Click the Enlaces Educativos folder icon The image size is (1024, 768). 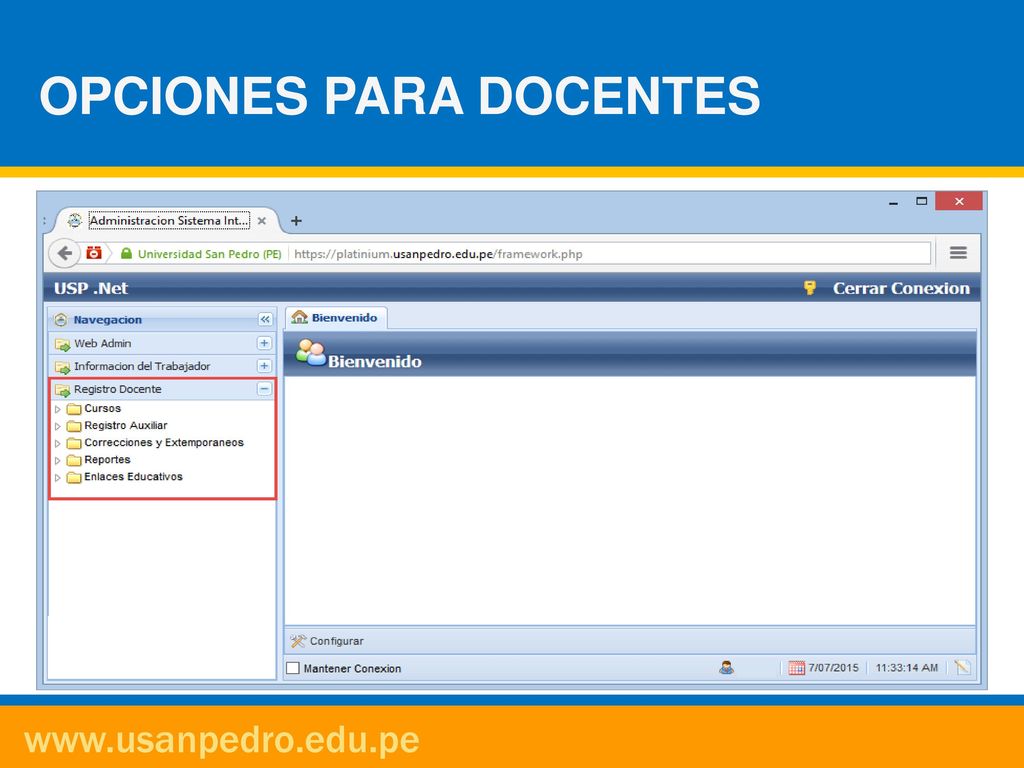coord(74,477)
